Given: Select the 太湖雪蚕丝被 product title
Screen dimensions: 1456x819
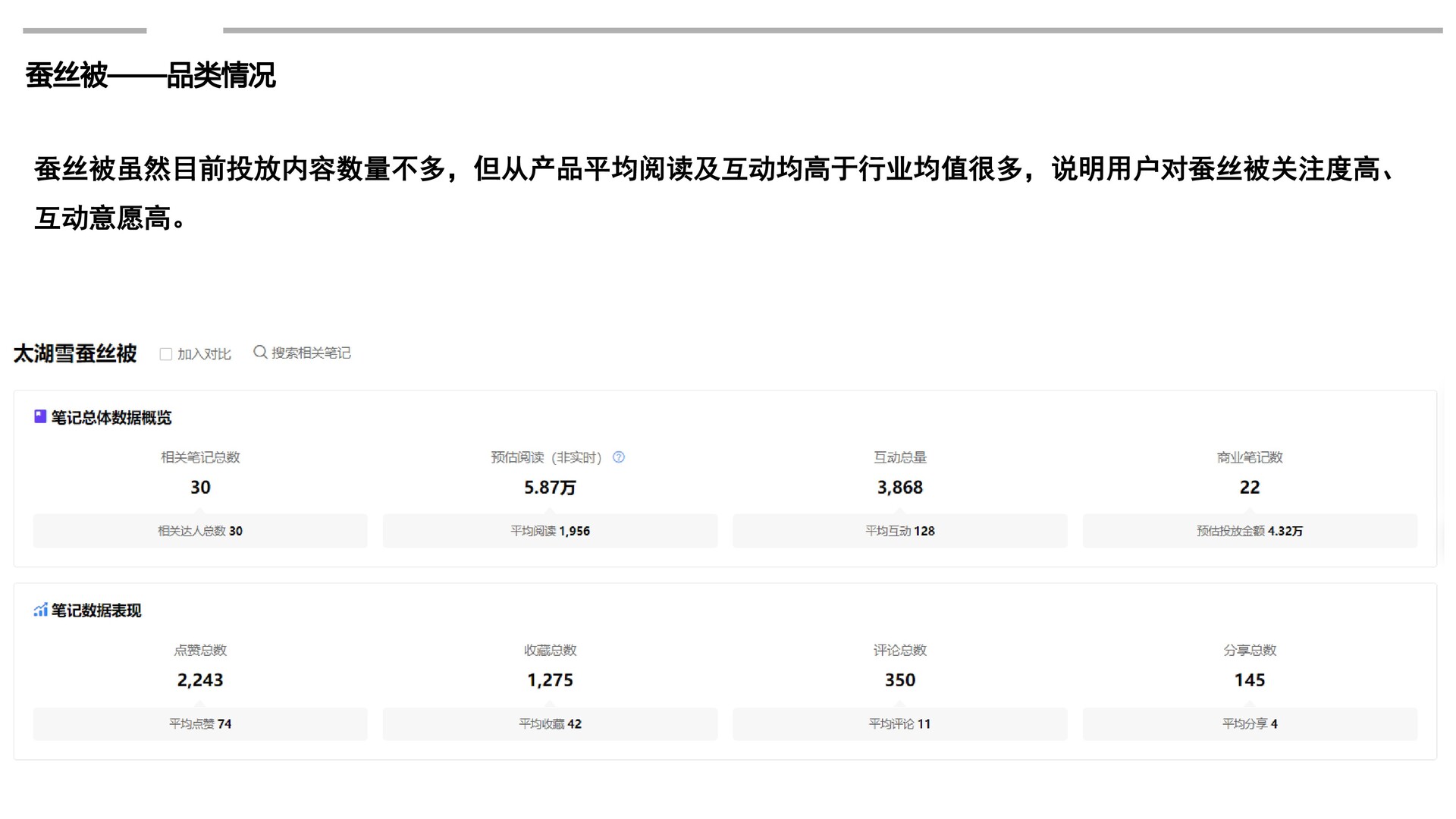Looking at the screenshot, I should coord(75,353).
